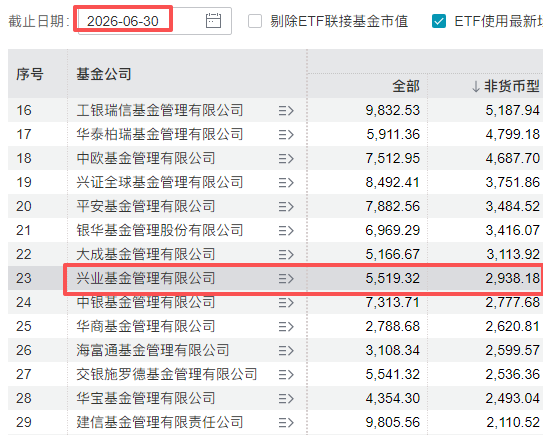543x435 pixels.
Task: Open detail icon for 建信基金管理有限责任公司
Action: pos(286,423)
